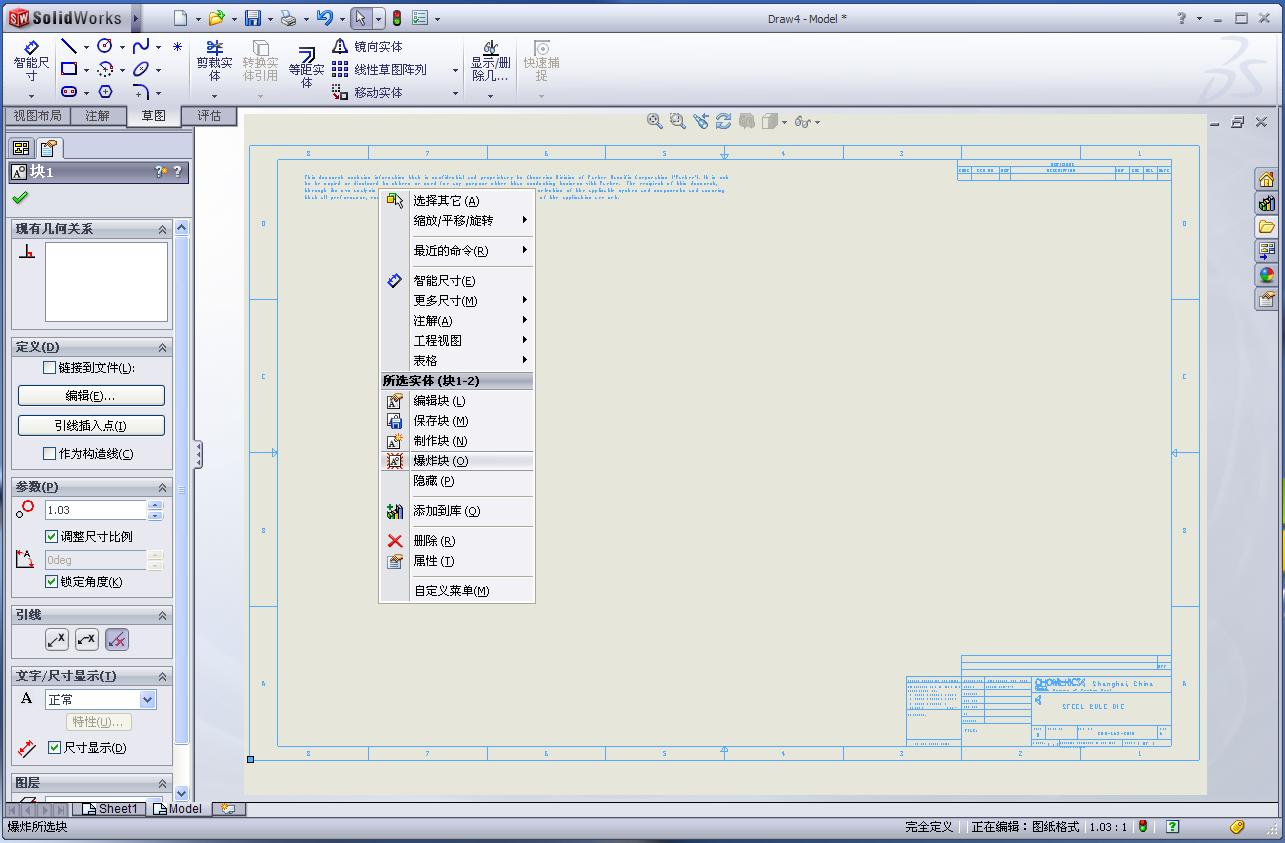Image resolution: width=1285 pixels, height=843 pixels.
Task: Click the Print icon
Action: pos(288,18)
